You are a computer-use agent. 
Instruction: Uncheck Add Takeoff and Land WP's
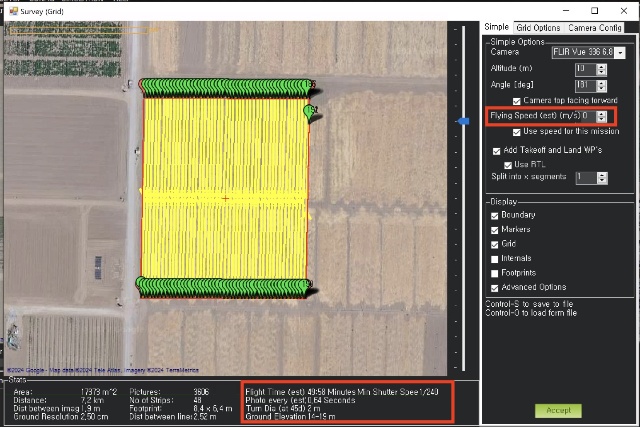(497, 150)
